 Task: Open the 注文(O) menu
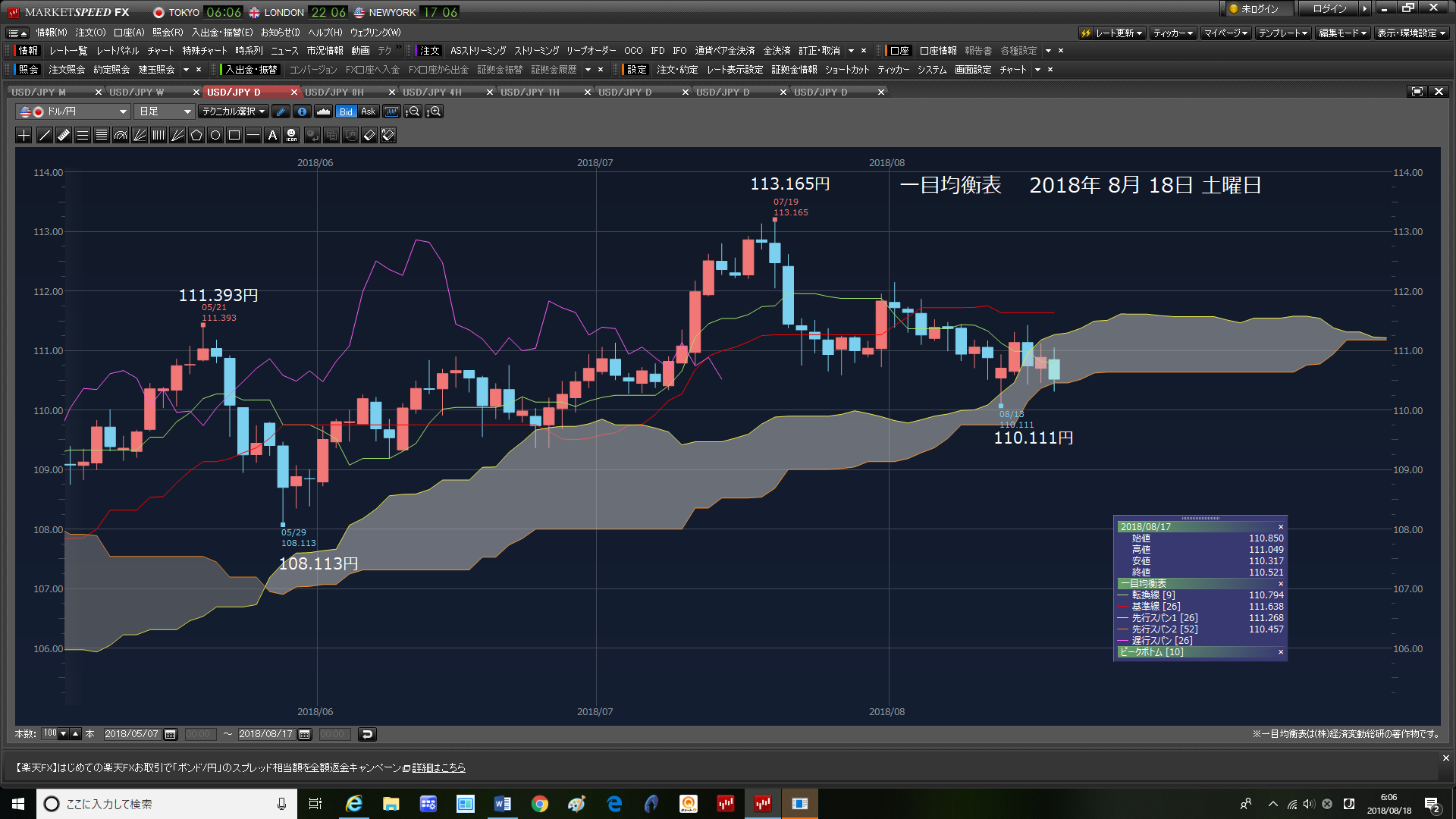(90, 33)
